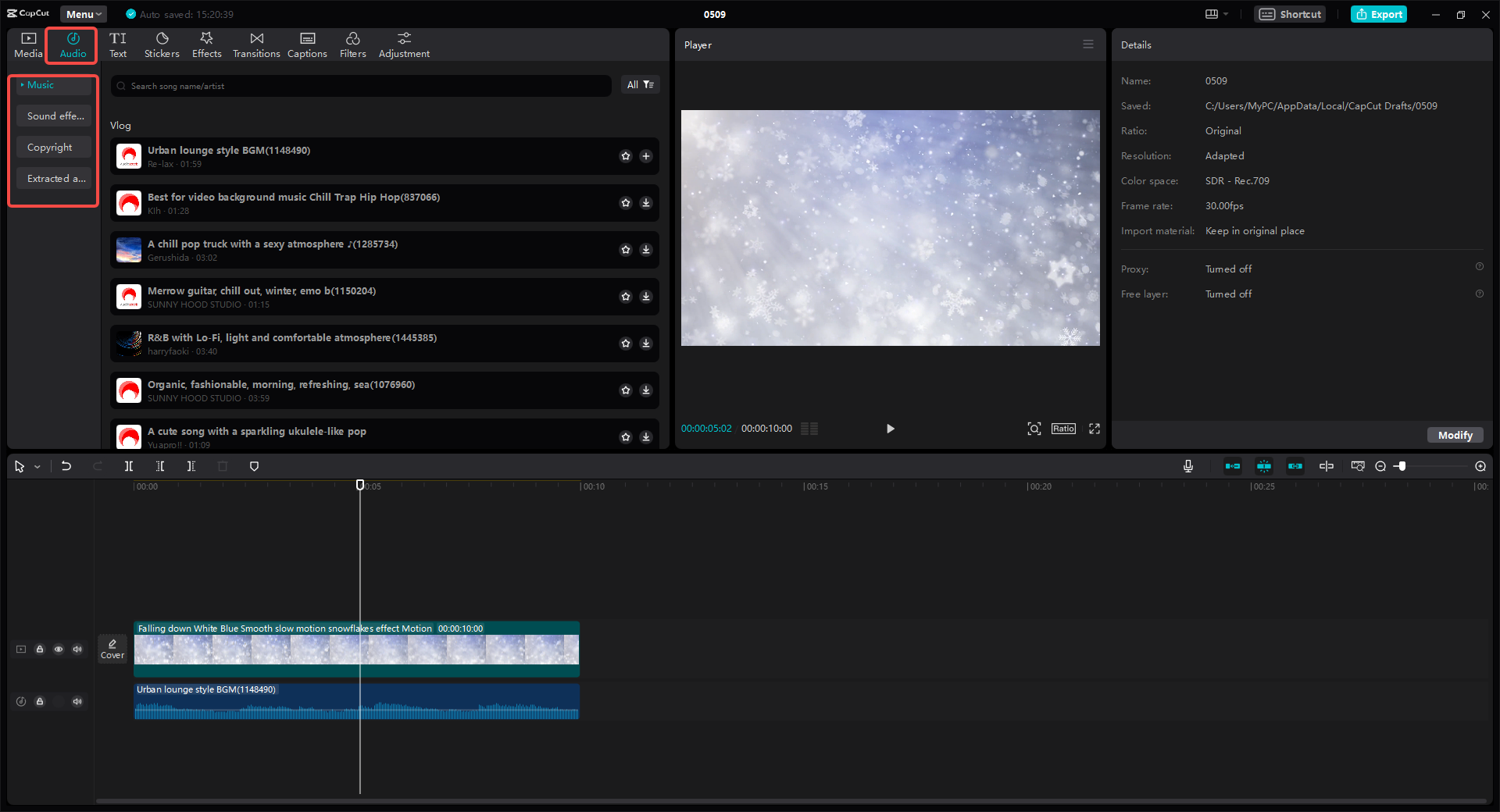Click the Modify button in the Details panel
Screen dimensions: 1500x812
(x=1454, y=435)
